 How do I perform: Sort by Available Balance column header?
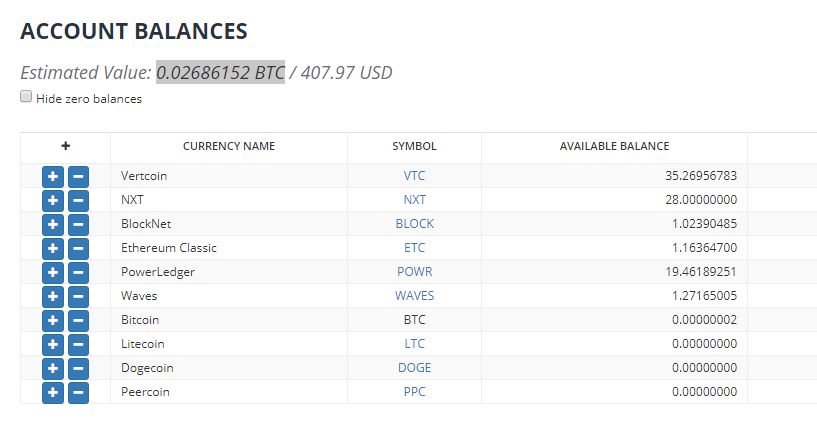pyautogui.click(x=614, y=146)
